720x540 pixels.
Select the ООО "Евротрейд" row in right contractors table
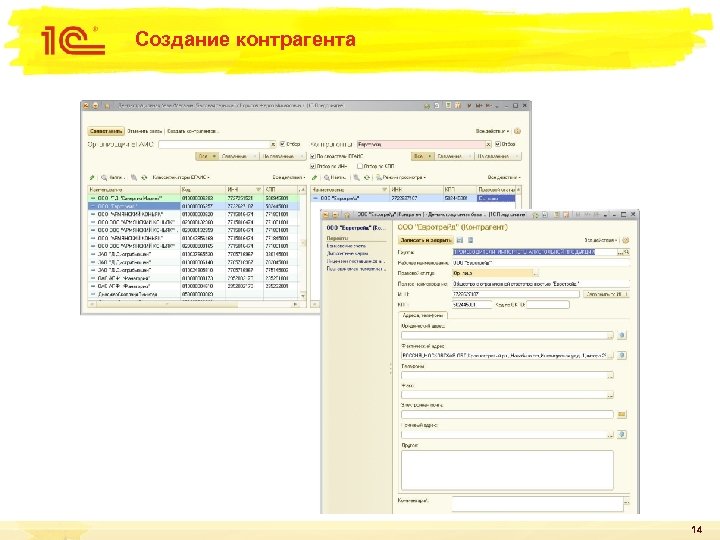413,198
